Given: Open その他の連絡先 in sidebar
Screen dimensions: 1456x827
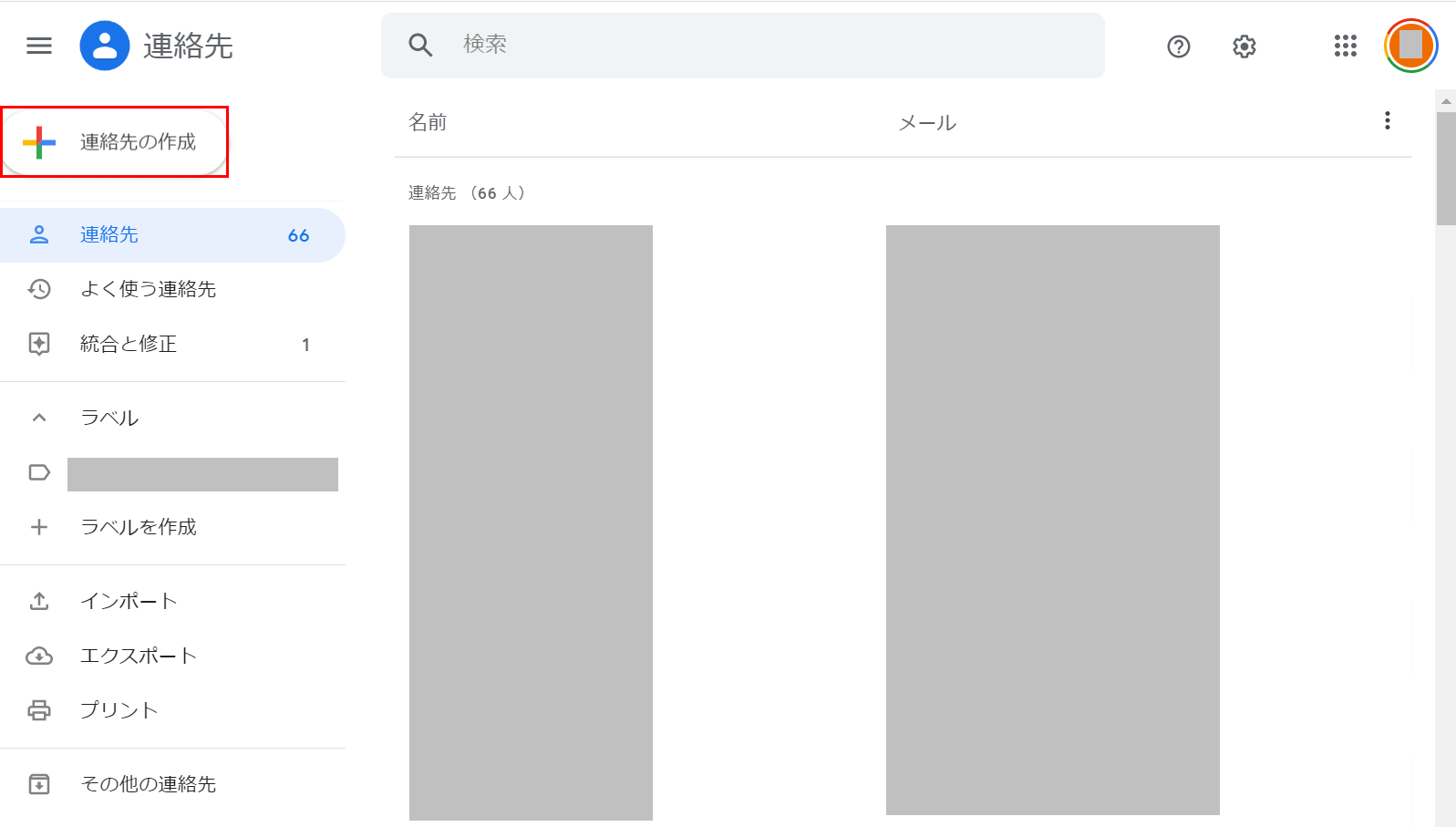Looking at the screenshot, I should click(148, 784).
